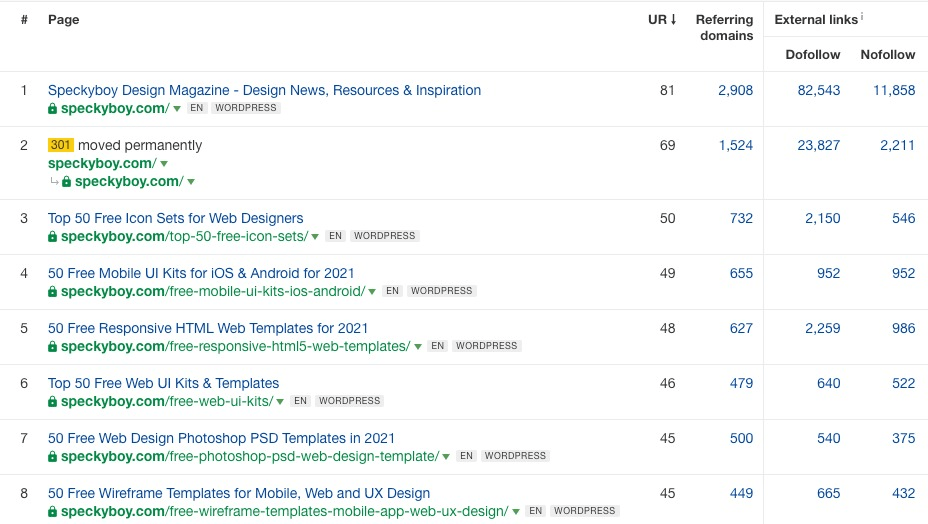Open 986 nofollow links value

[904, 328]
